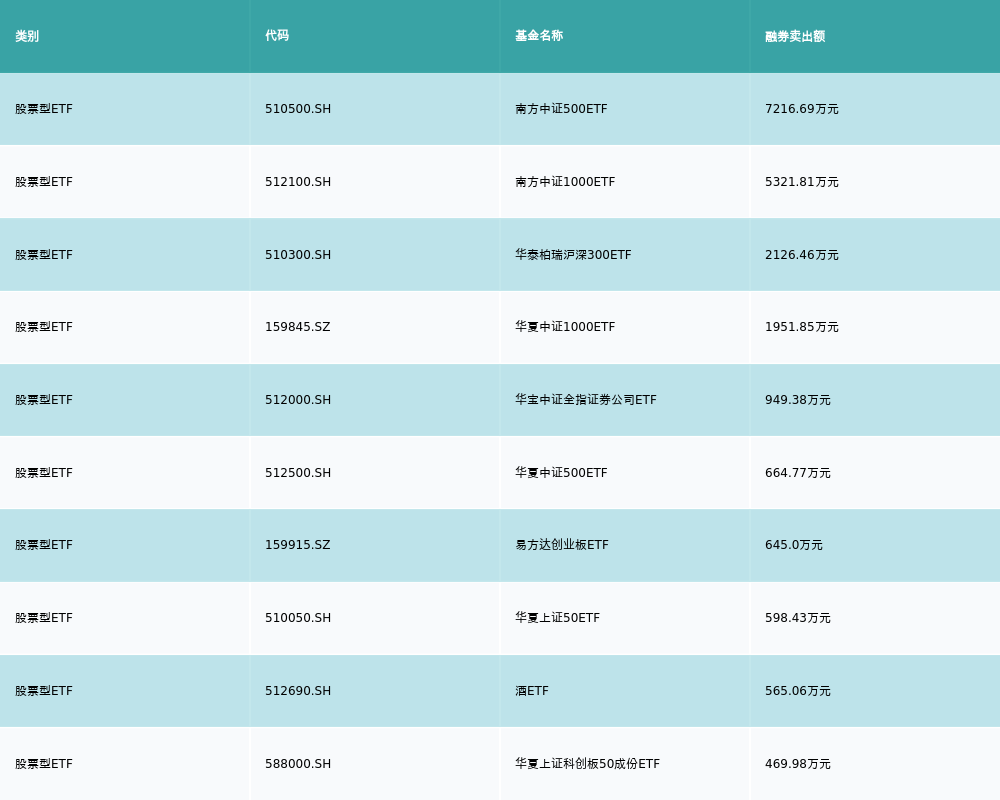Select fund name 易方达创业板ETF

pos(562,545)
